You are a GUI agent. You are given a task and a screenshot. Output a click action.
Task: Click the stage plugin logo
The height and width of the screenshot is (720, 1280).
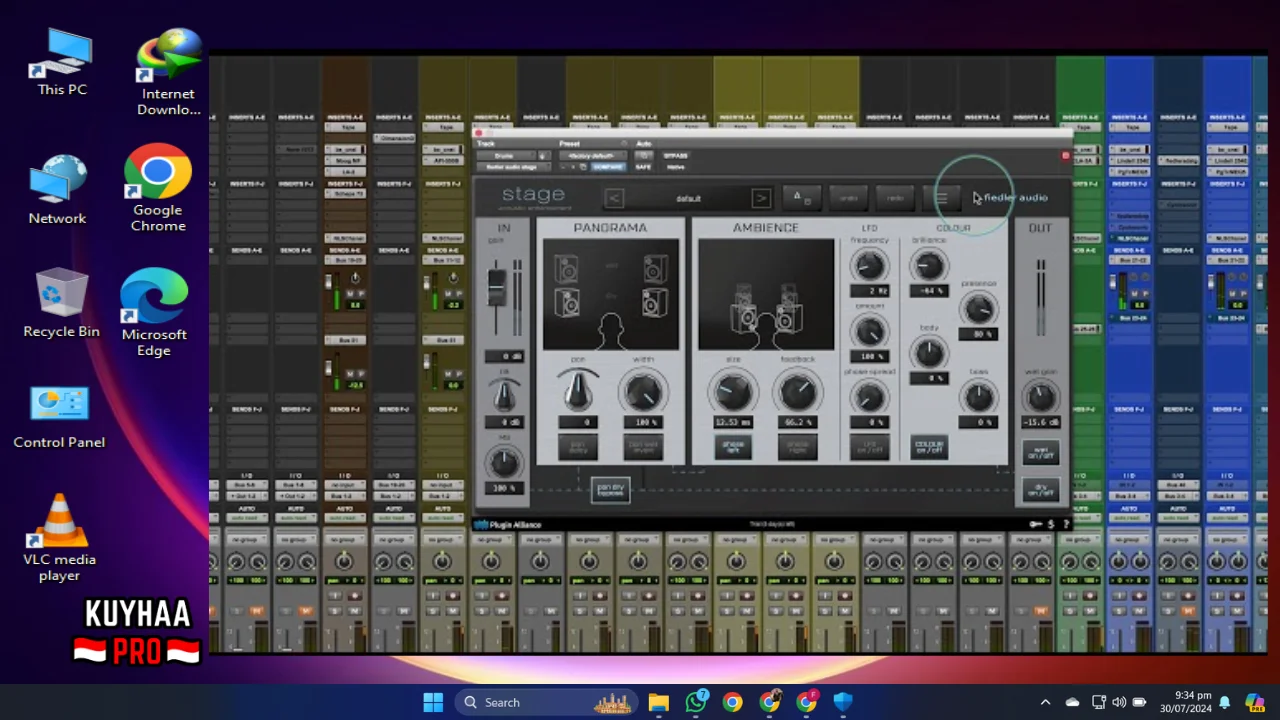tap(533, 197)
